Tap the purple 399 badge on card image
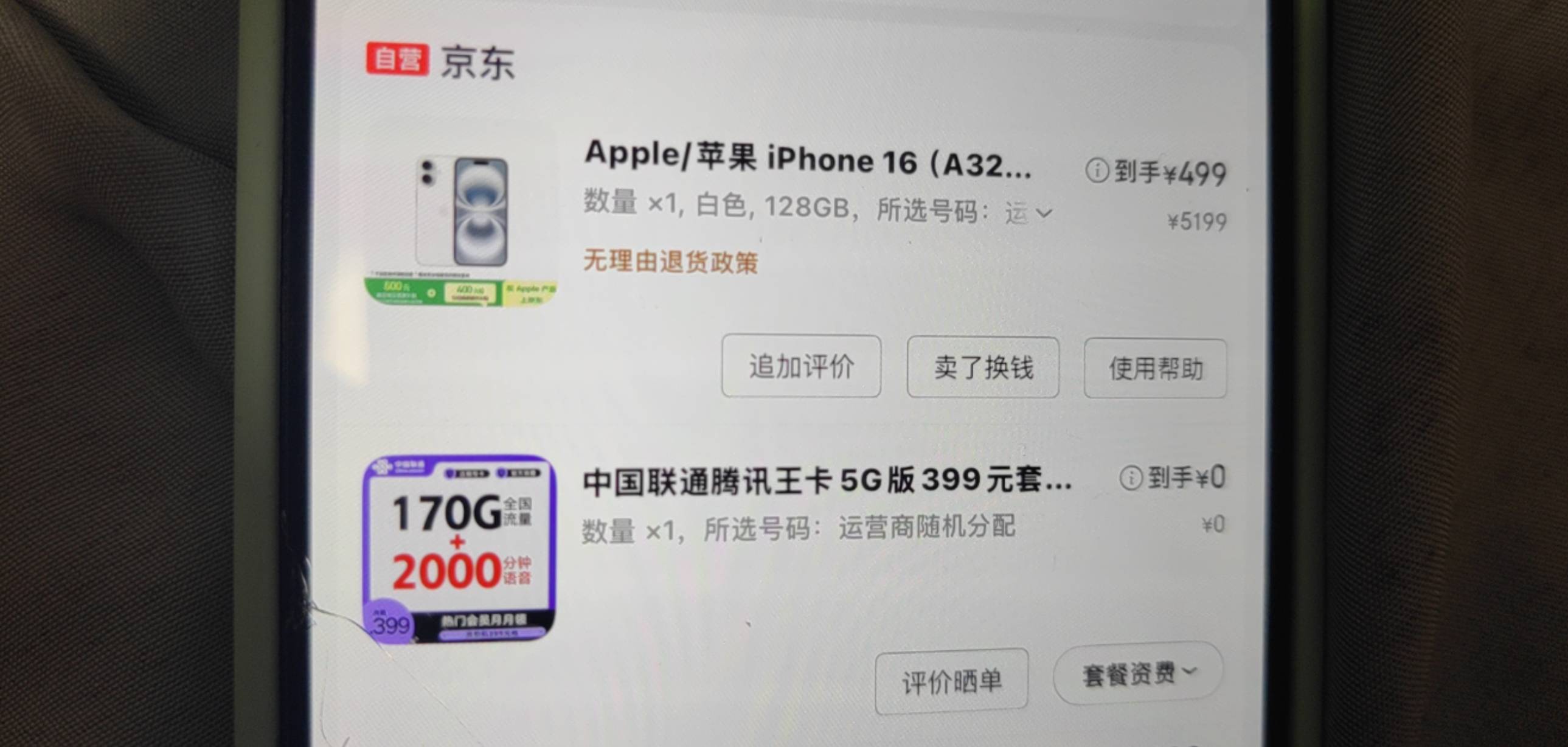Screen dimensions: 1568x747 (390, 622)
